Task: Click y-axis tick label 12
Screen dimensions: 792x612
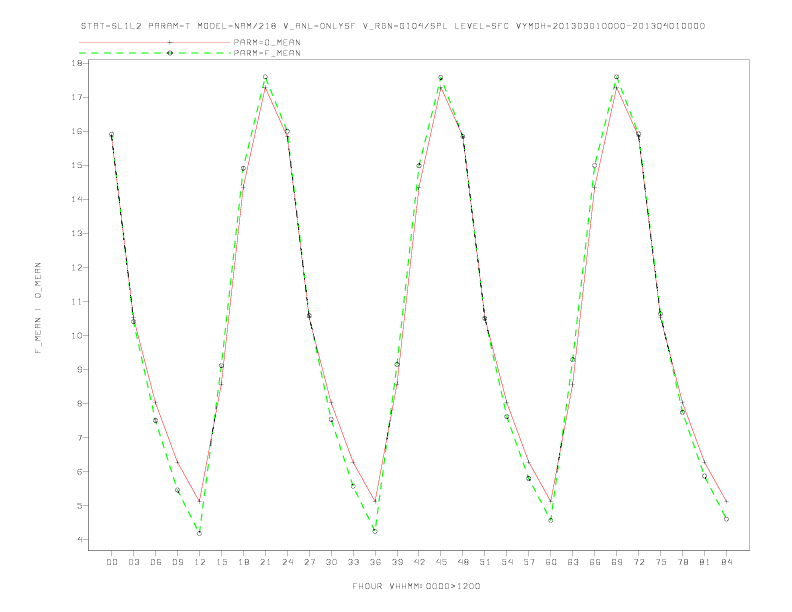Action: pos(77,268)
